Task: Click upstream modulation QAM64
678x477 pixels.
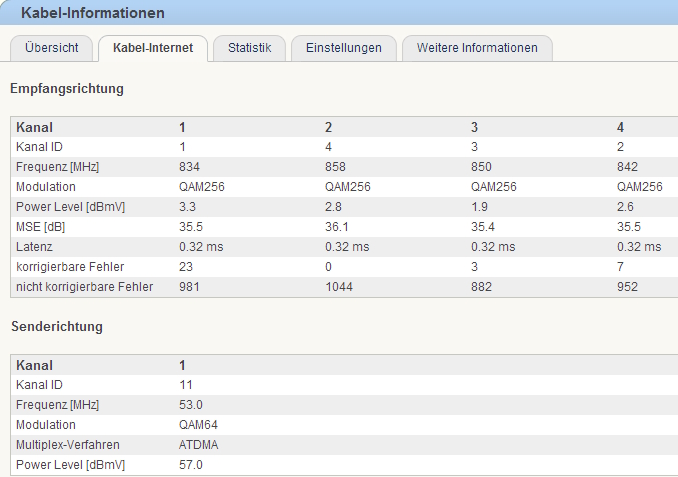Action: click(198, 425)
